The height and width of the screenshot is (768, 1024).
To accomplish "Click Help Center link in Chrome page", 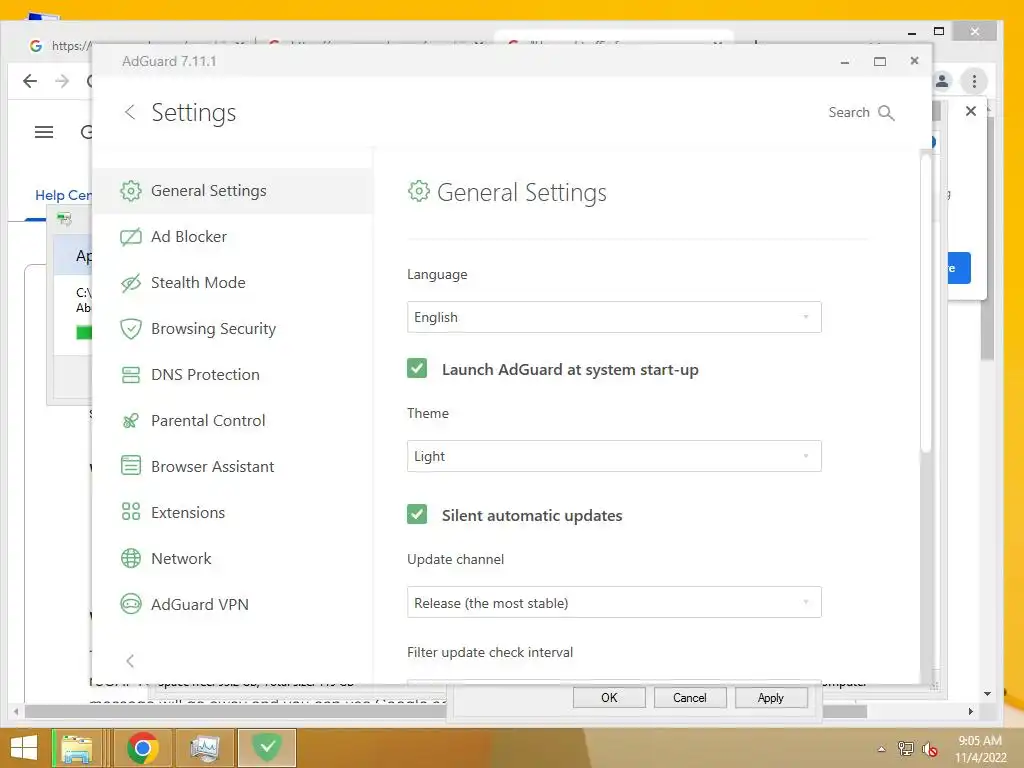I will point(63,195).
